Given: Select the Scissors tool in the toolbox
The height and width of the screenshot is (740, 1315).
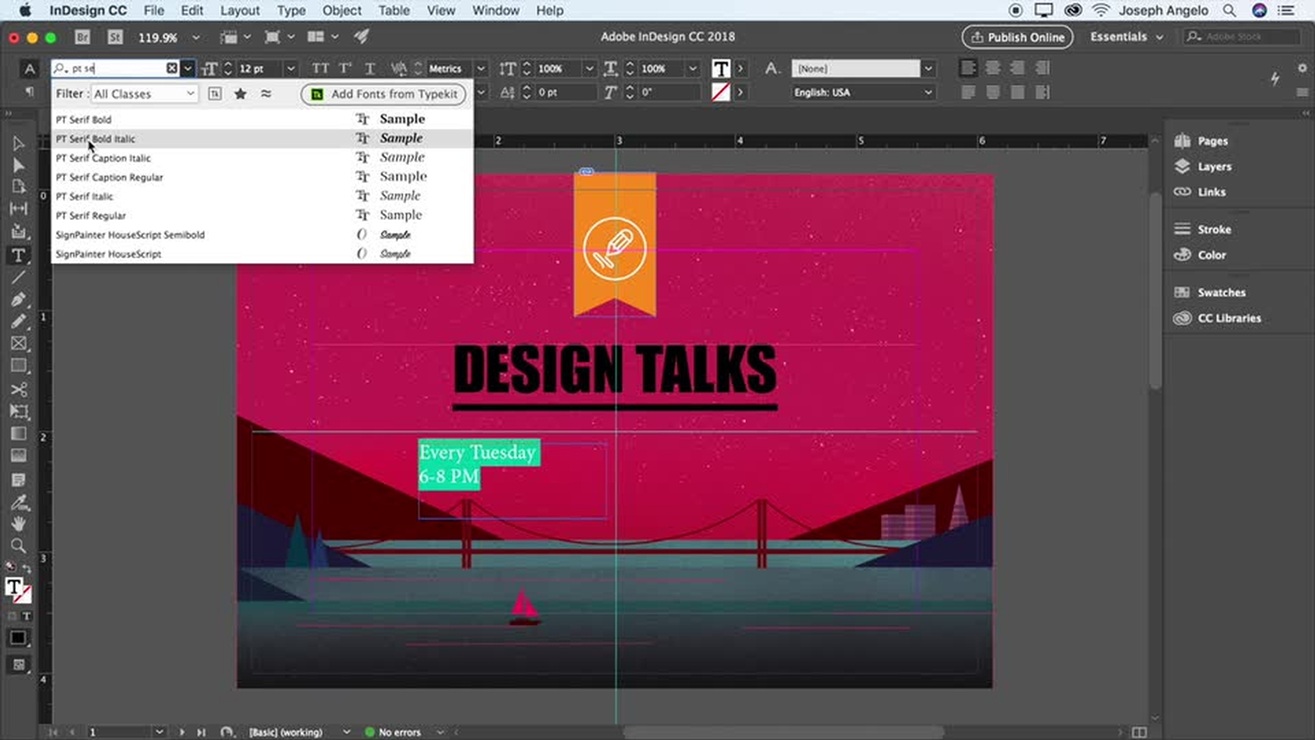Looking at the screenshot, I should (18, 389).
